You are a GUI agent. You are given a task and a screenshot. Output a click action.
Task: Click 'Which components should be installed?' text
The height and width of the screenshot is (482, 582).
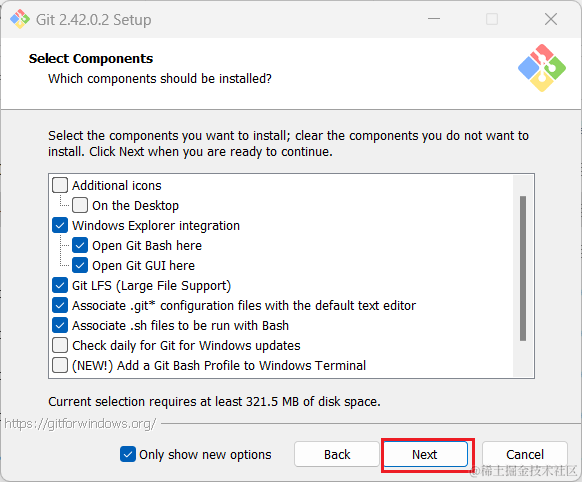(x=160, y=79)
